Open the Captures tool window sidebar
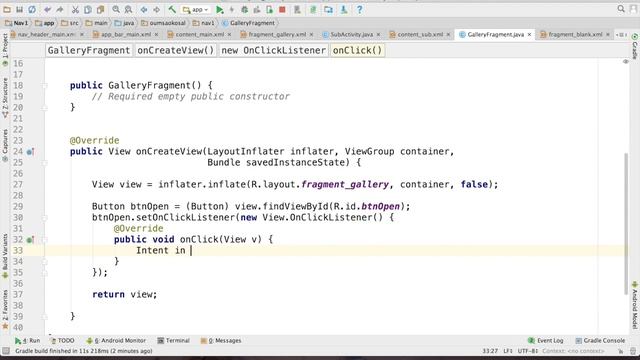 coord(5,145)
